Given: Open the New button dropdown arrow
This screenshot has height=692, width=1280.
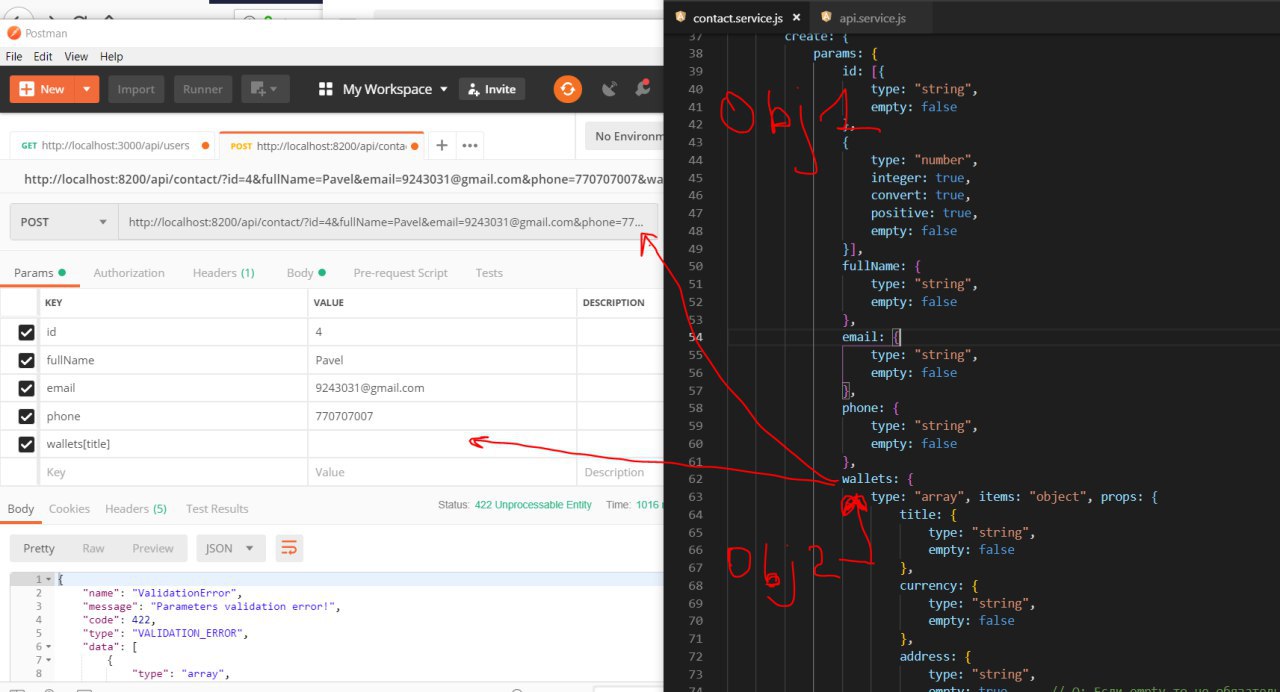Looking at the screenshot, I should (x=87, y=89).
